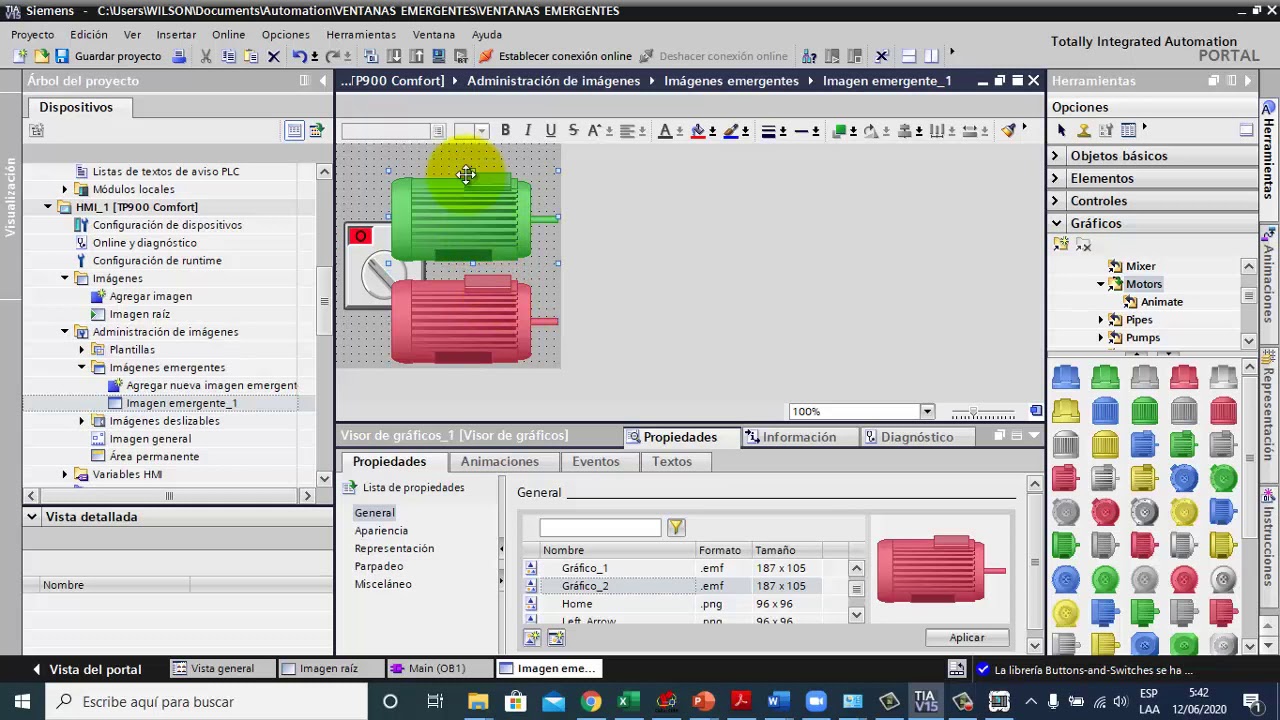Select Apariencia in the property list
This screenshot has width=1280, height=720.
click(381, 531)
